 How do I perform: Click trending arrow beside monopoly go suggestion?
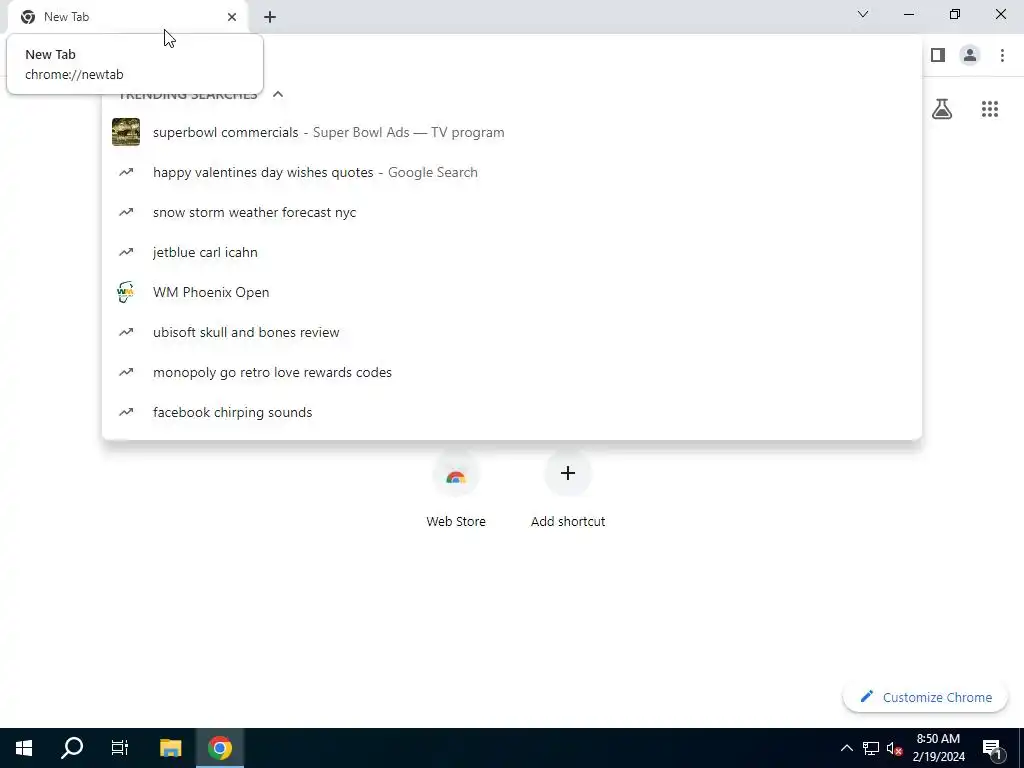point(126,372)
